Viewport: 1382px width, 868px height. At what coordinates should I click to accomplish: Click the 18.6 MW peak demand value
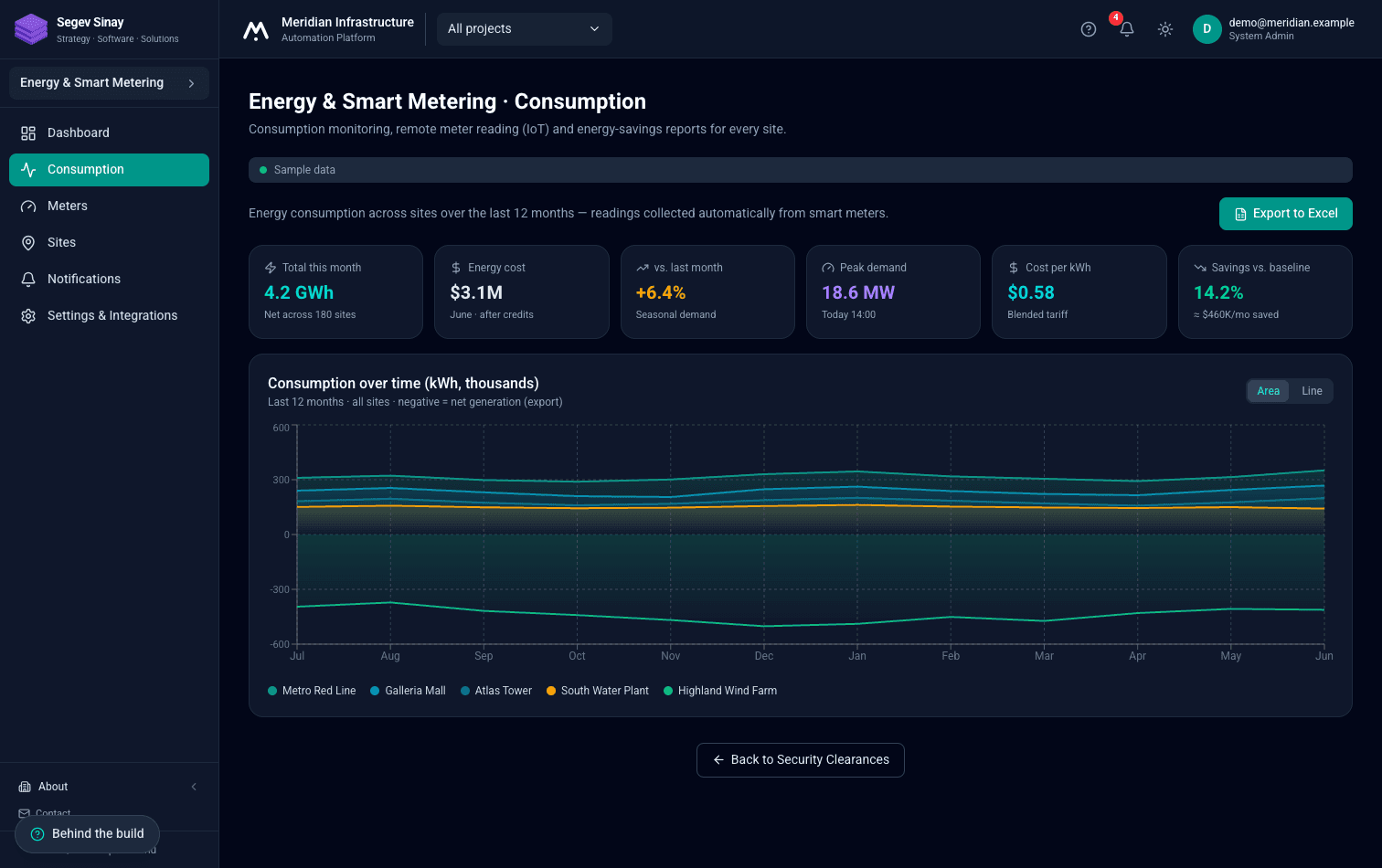(x=858, y=293)
